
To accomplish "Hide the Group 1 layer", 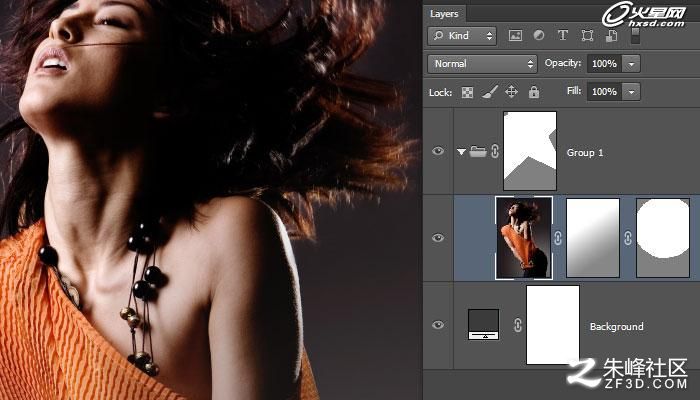I will click(x=438, y=151).
